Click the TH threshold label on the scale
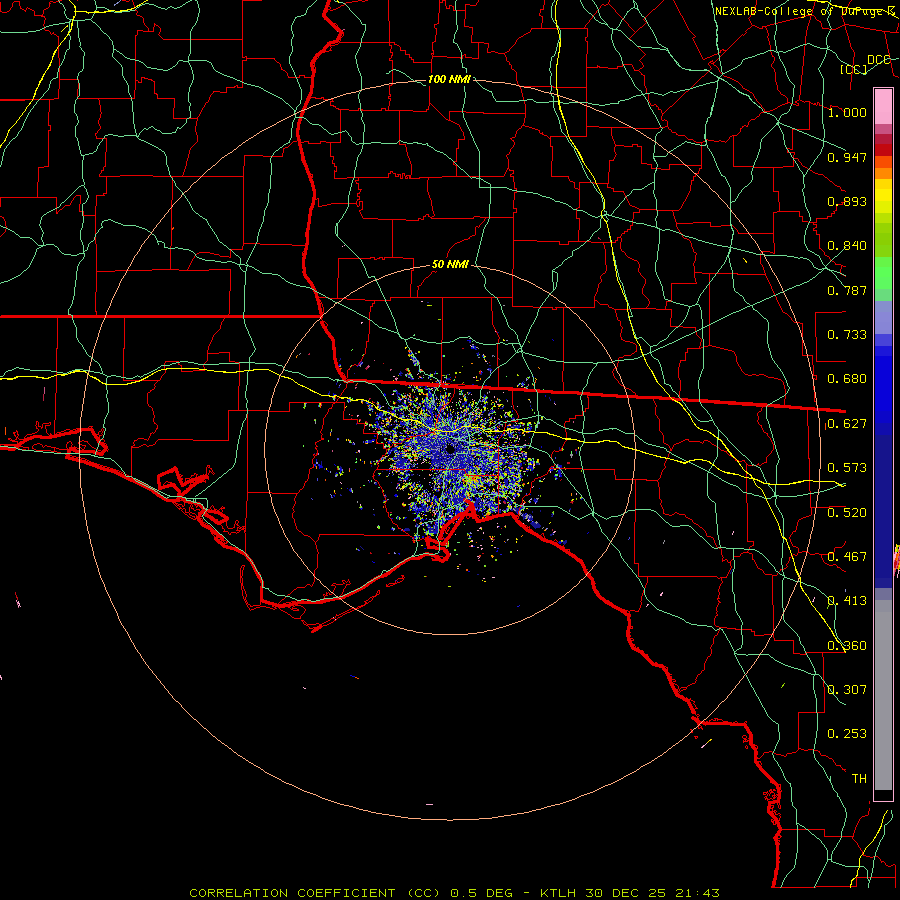Screen dimensions: 900x900 coord(859,779)
